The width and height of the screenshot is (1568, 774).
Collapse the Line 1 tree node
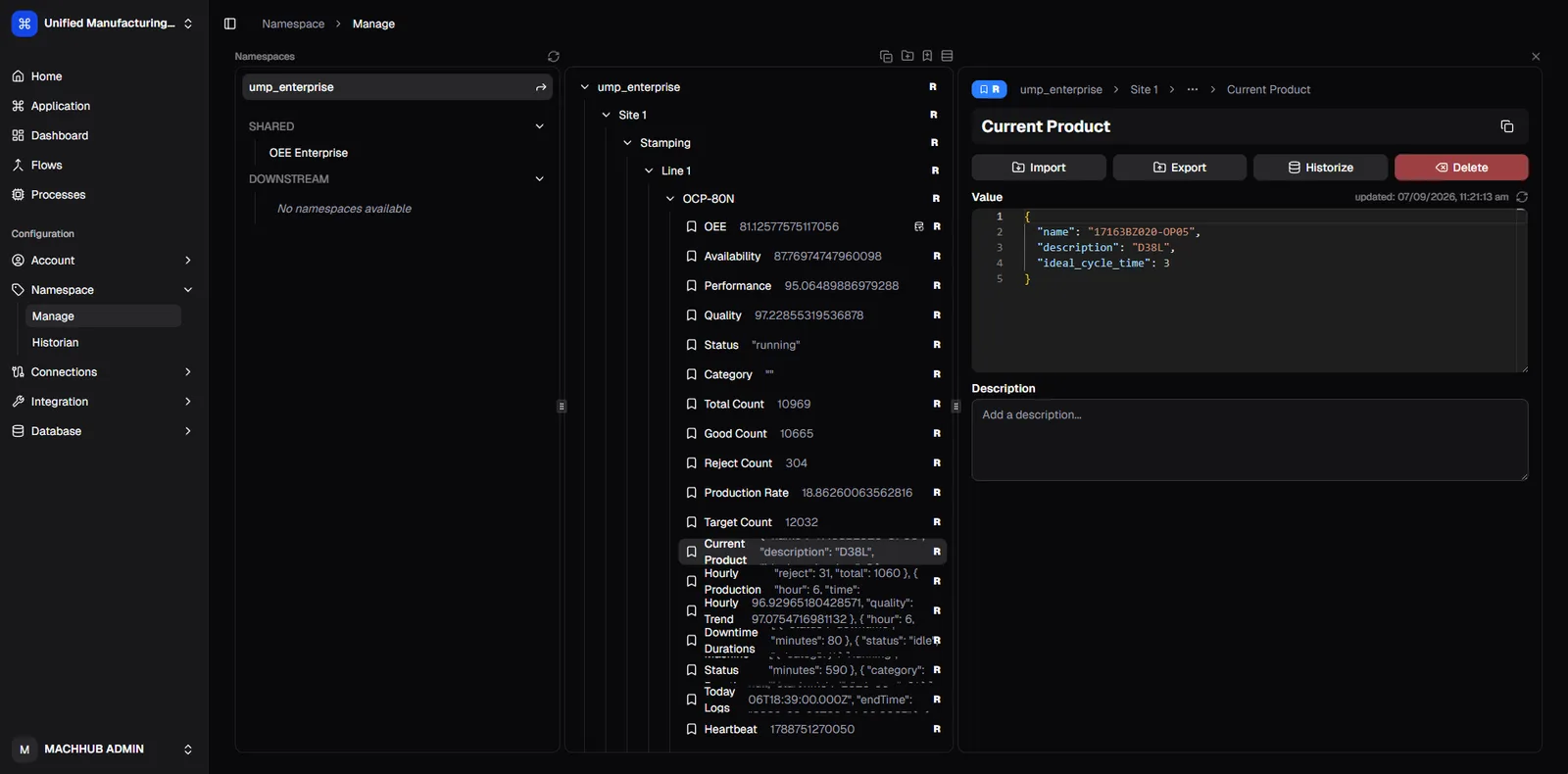649,170
